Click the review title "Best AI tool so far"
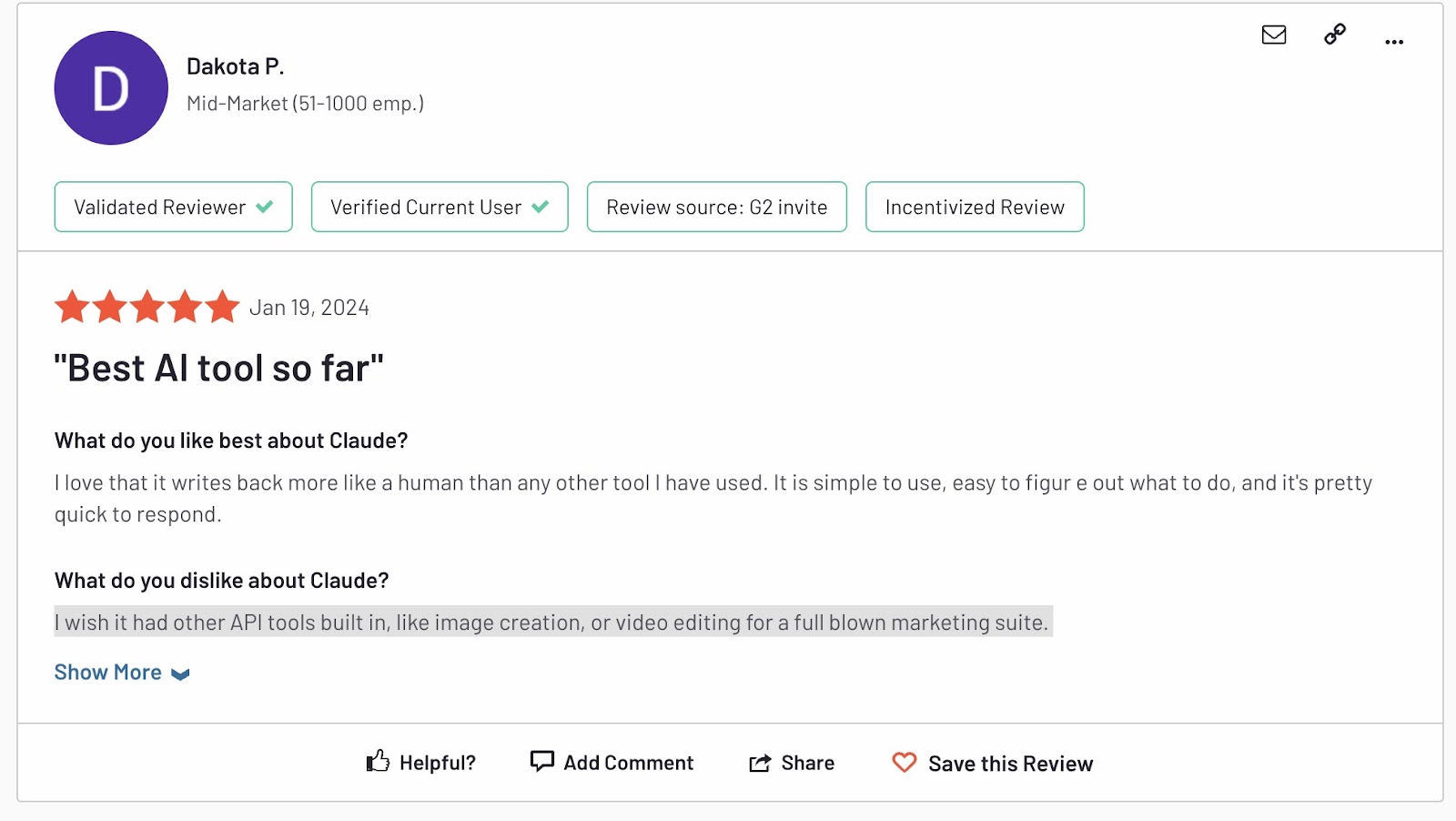Viewport: 1456px width, 821px height. [x=218, y=369]
